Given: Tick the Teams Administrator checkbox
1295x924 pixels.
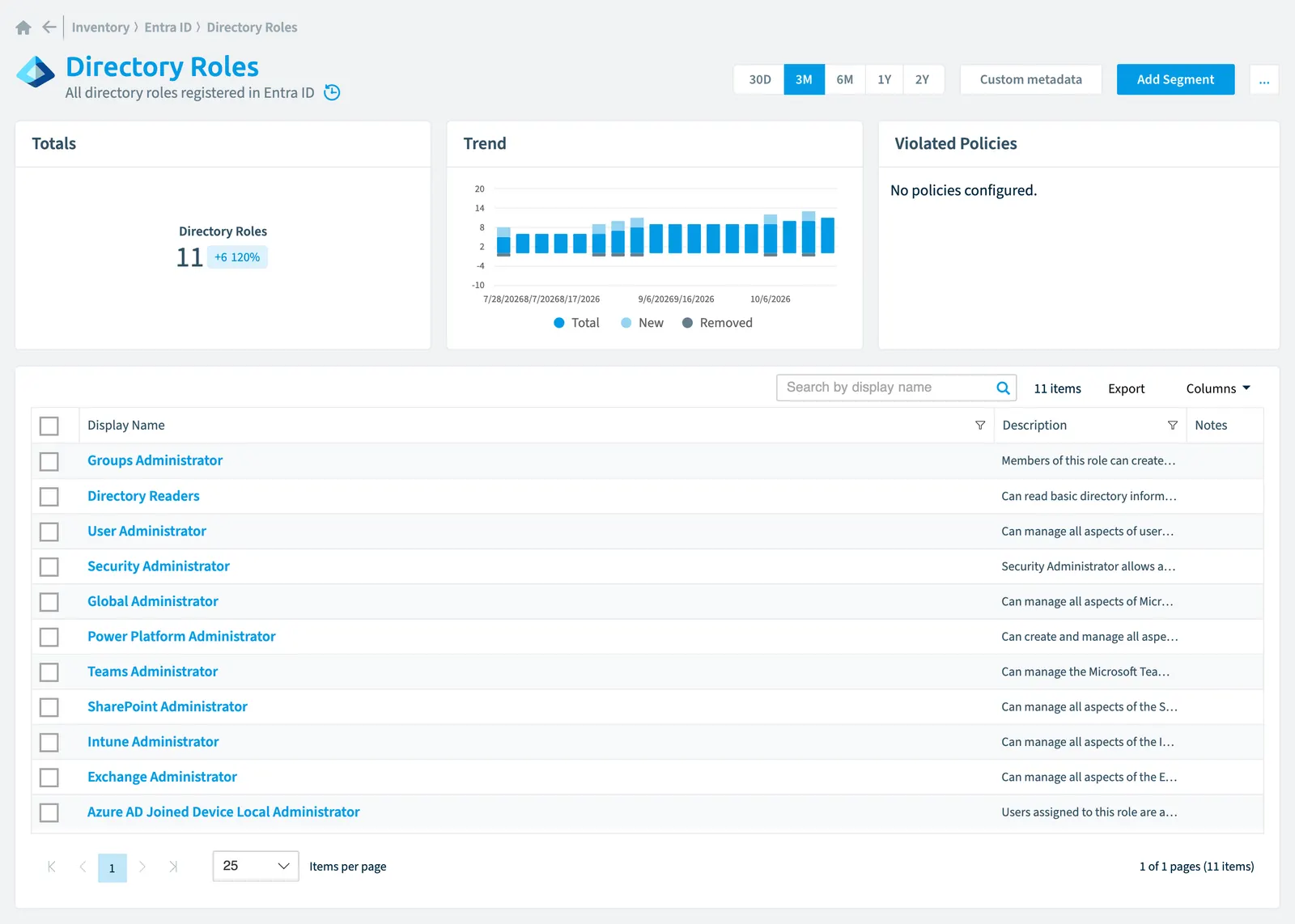Looking at the screenshot, I should point(49,672).
